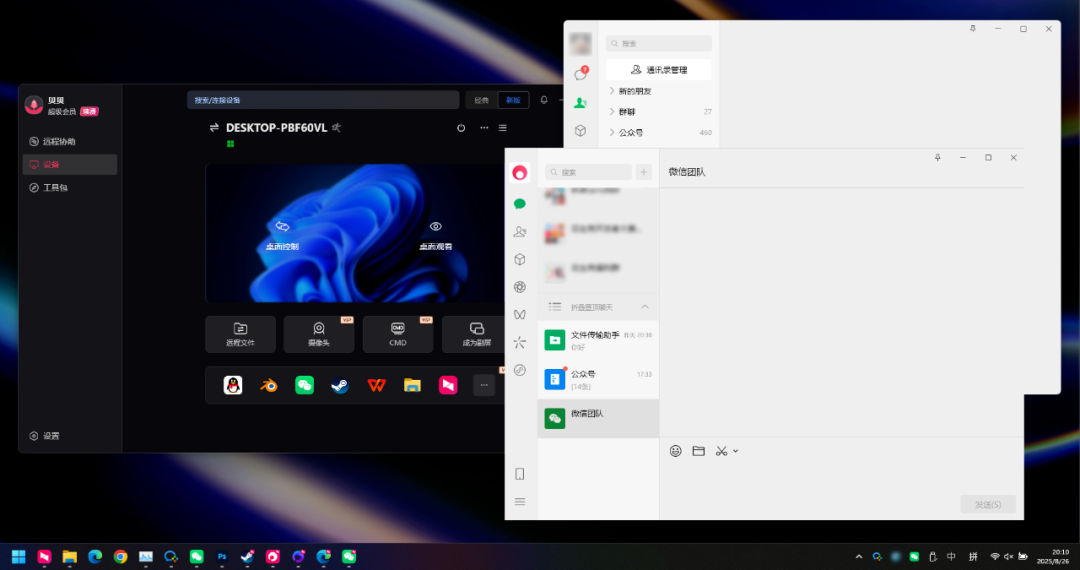Click the plus button beside front WeChat search
The image size is (1080, 570).
point(644,172)
